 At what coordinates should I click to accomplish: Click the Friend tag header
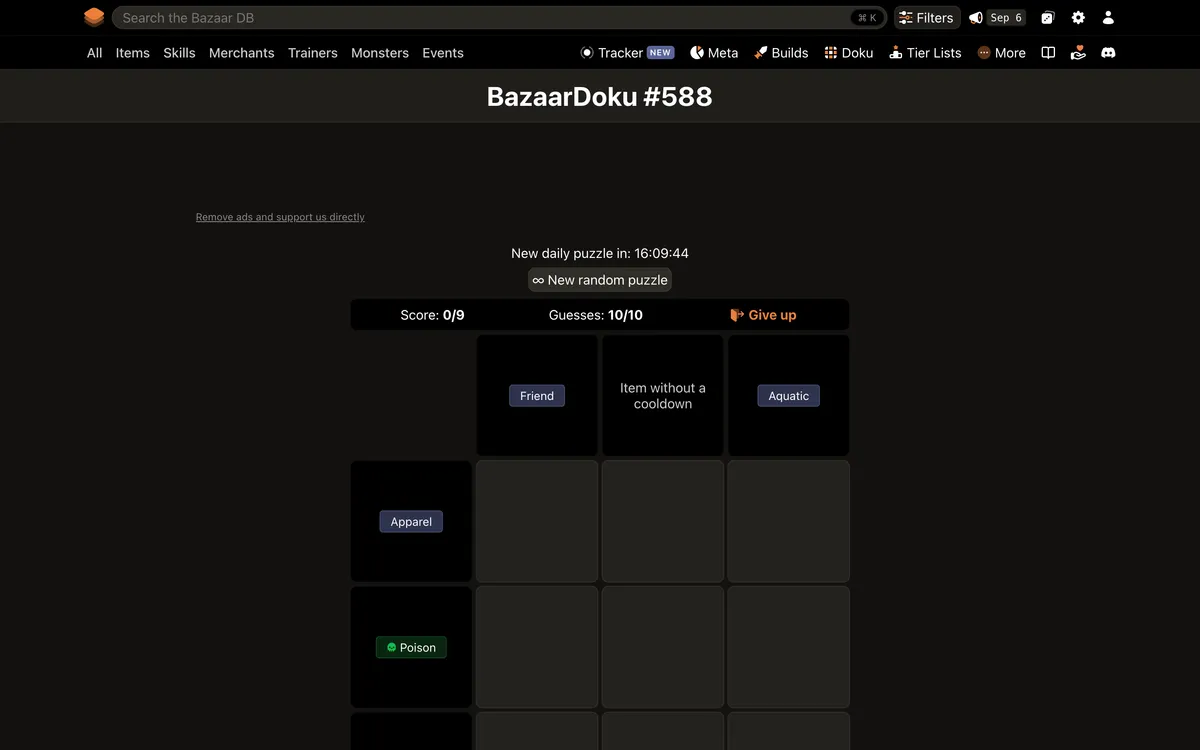[x=537, y=396]
